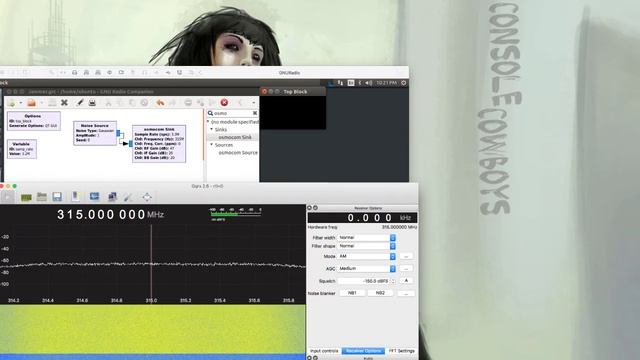640x360 pixels.
Task: Collapse Sources category in block tree
Action: tap(211, 145)
